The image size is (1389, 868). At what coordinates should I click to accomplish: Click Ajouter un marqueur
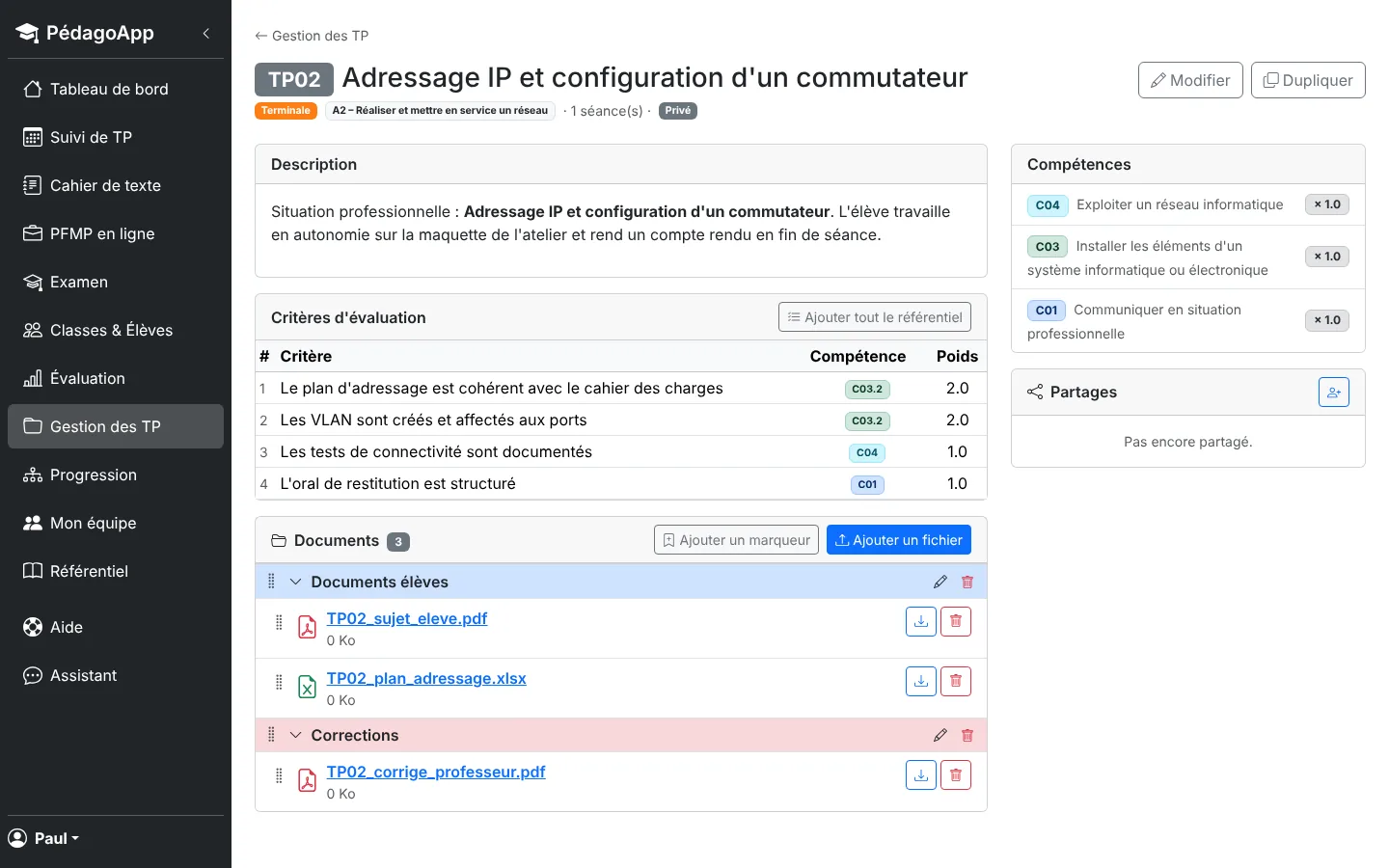point(736,540)
